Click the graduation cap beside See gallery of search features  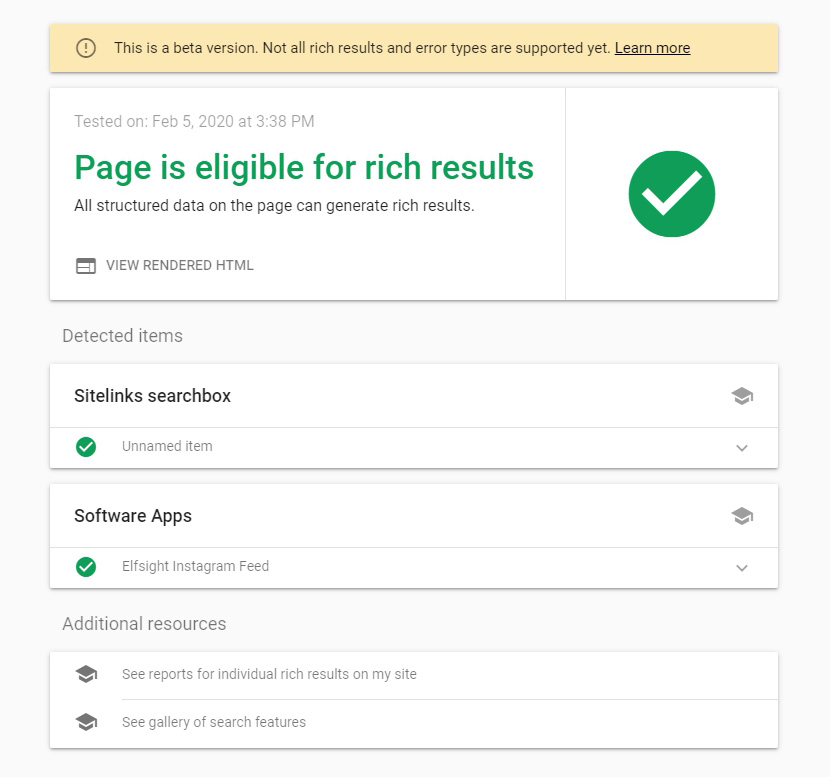tap(86, 721)
